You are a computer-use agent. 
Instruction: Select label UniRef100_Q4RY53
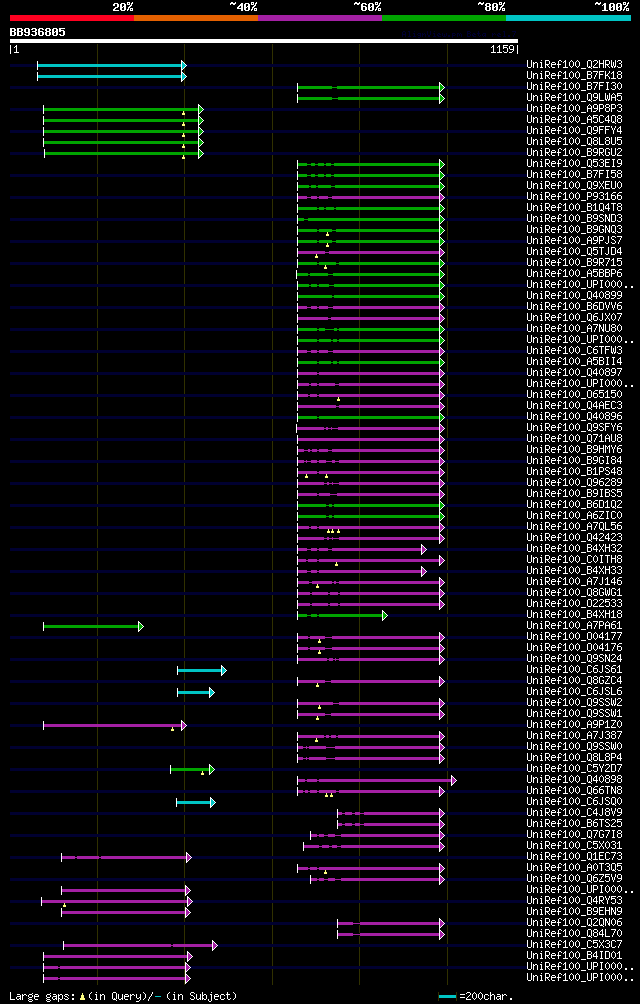point(574,900)
